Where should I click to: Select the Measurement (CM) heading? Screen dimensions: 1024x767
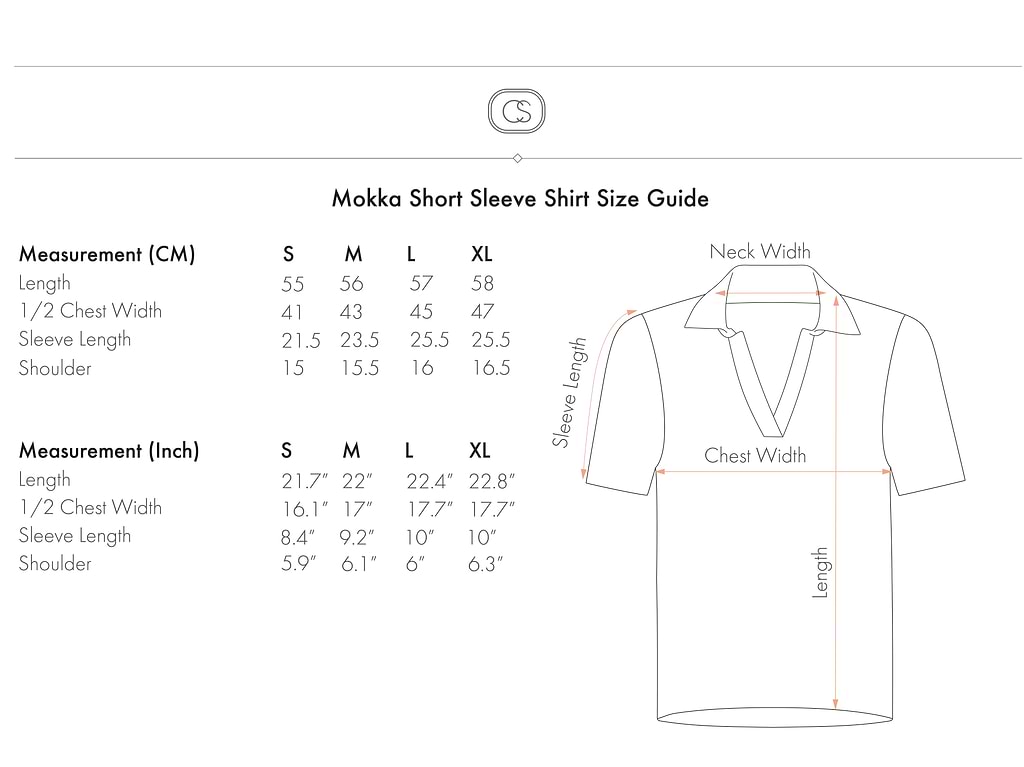[107, 254]
